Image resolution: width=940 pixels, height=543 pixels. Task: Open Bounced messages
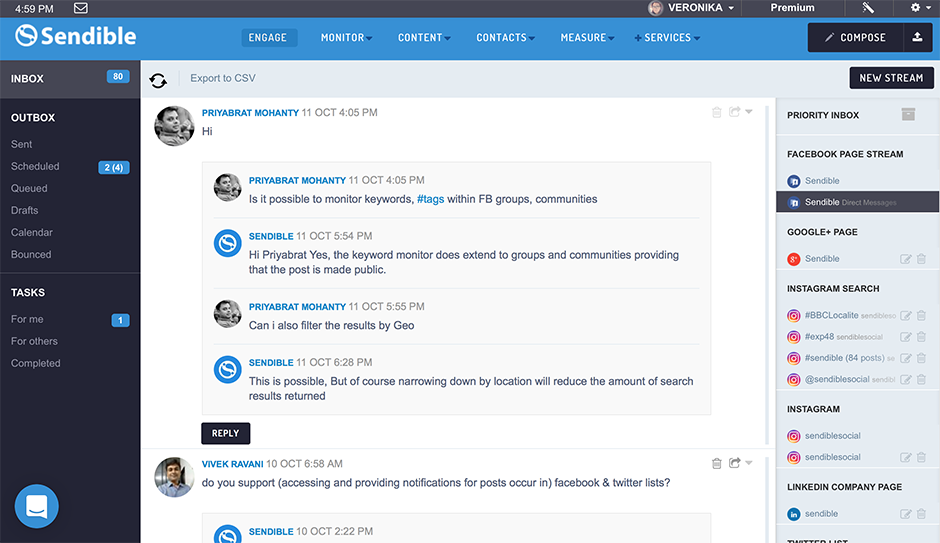(x=31, y=255)
